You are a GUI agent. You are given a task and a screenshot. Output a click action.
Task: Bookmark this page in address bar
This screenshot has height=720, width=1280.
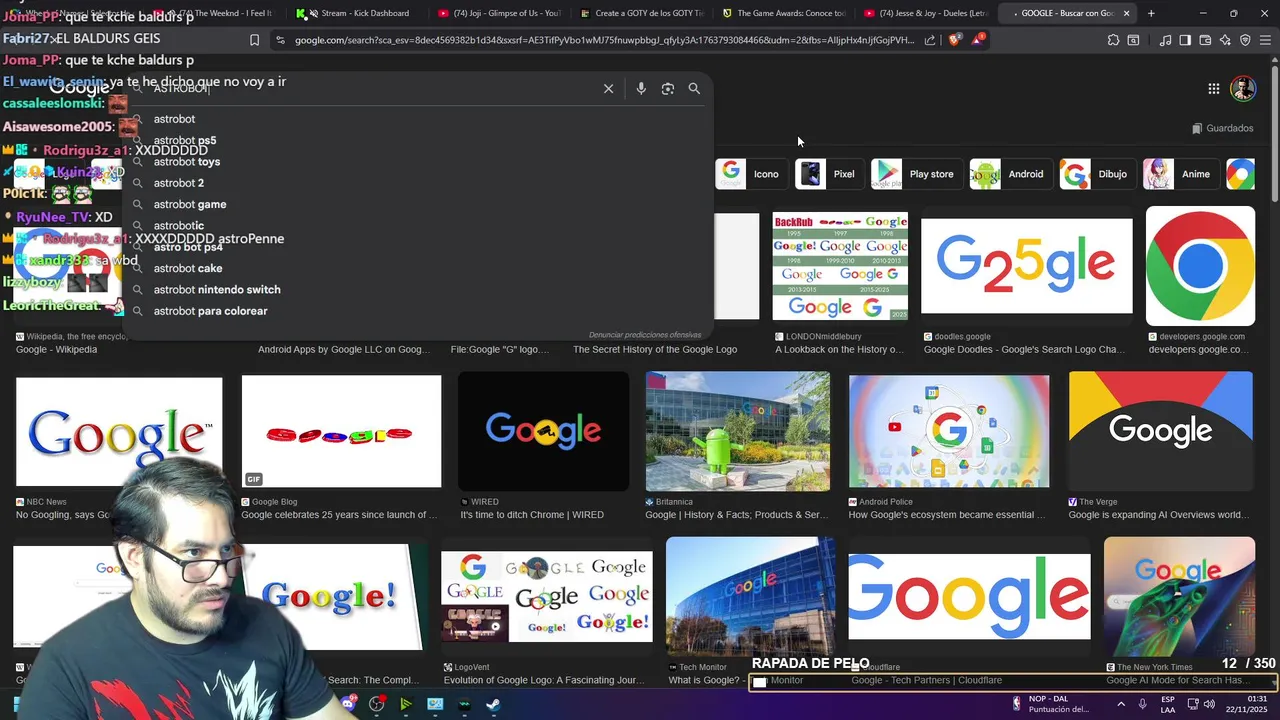(254, 40)
